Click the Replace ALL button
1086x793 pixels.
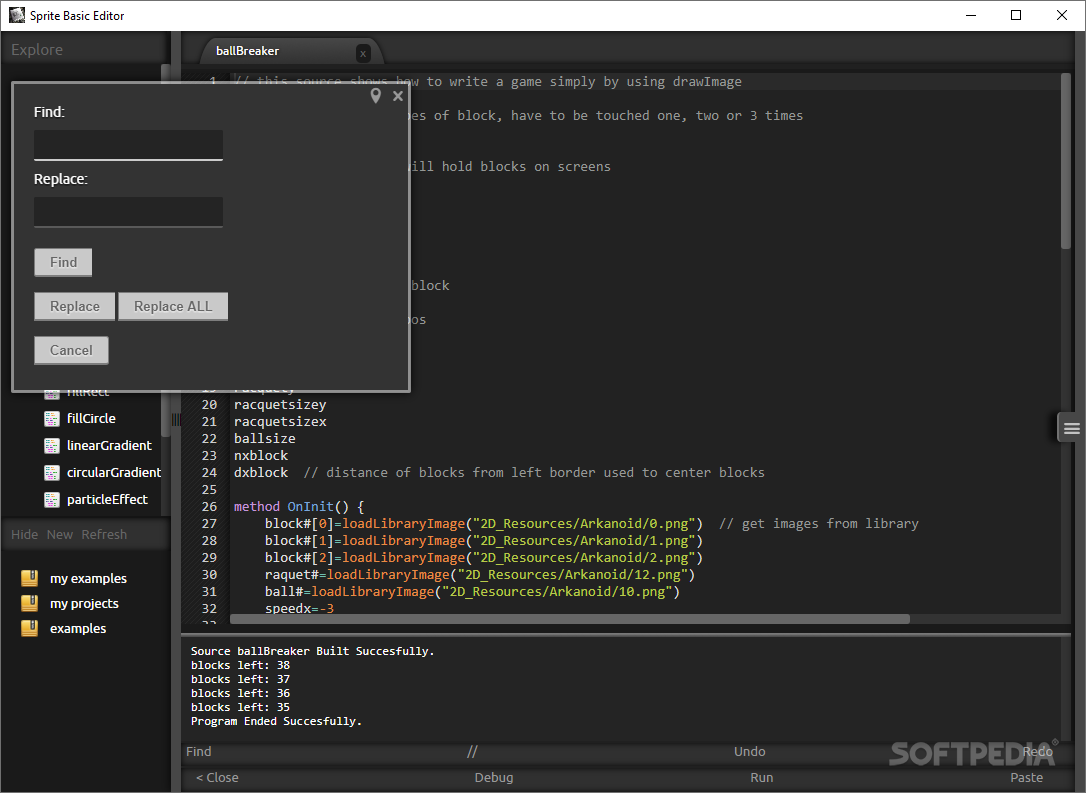point(173,306)
